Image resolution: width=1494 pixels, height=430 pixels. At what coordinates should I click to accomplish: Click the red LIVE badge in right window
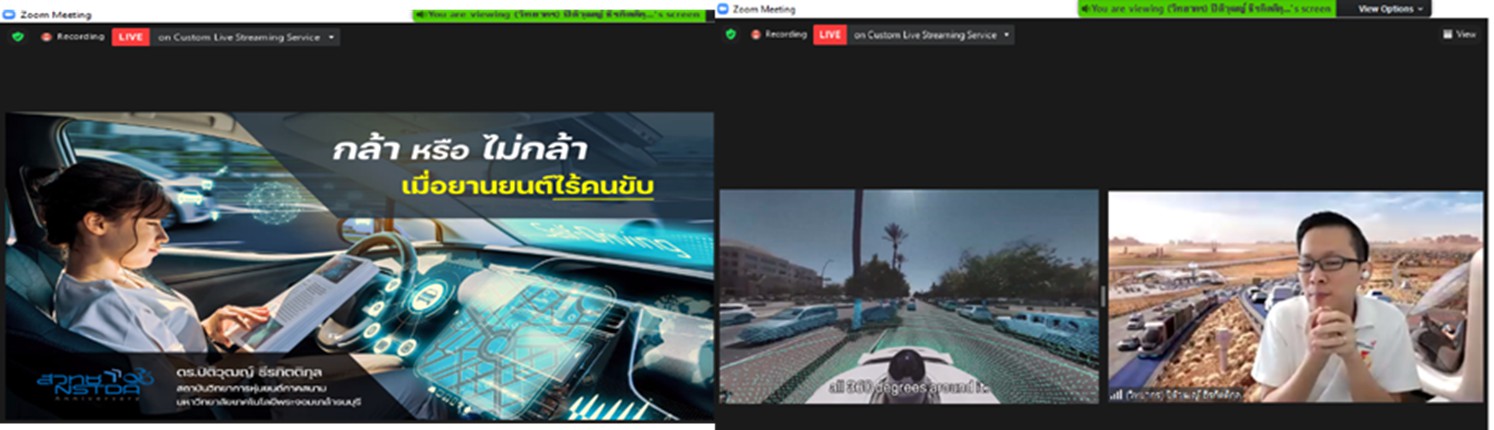click(x=830, y=34)
